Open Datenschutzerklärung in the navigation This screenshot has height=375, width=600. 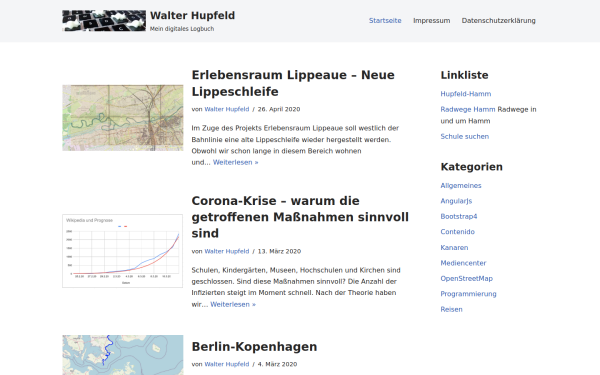498,21
